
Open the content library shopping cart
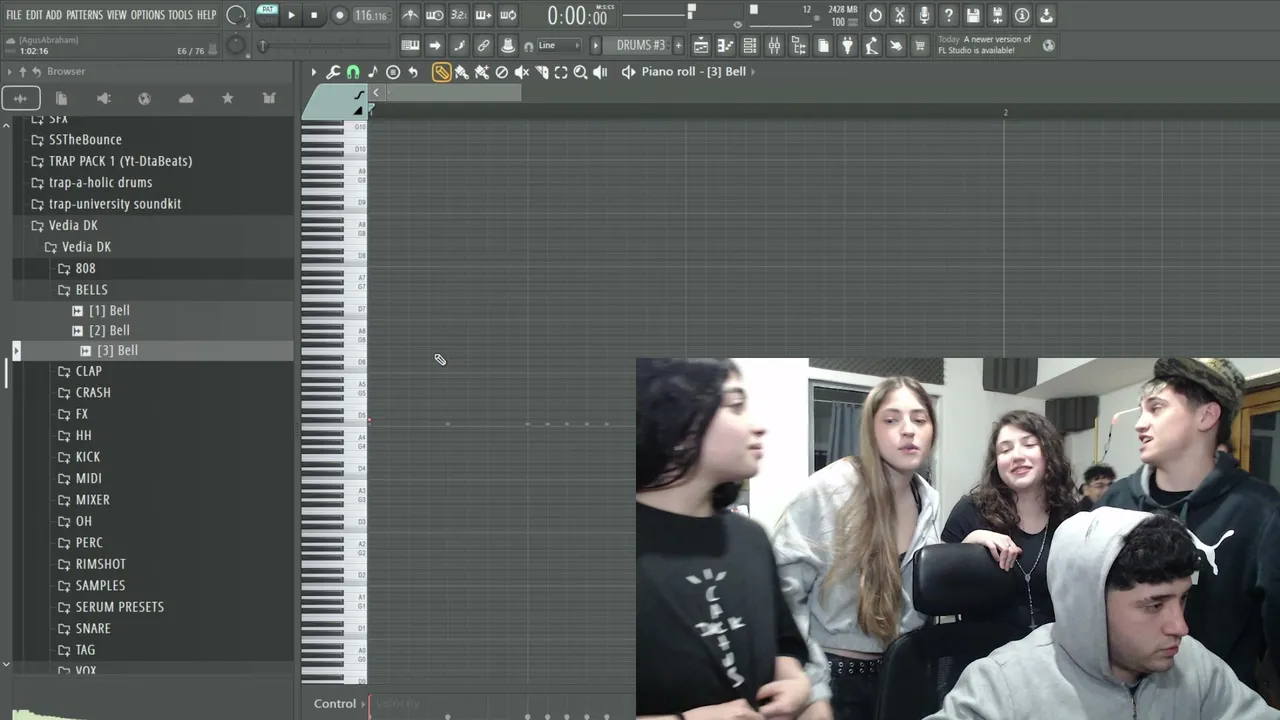(920, 45)
